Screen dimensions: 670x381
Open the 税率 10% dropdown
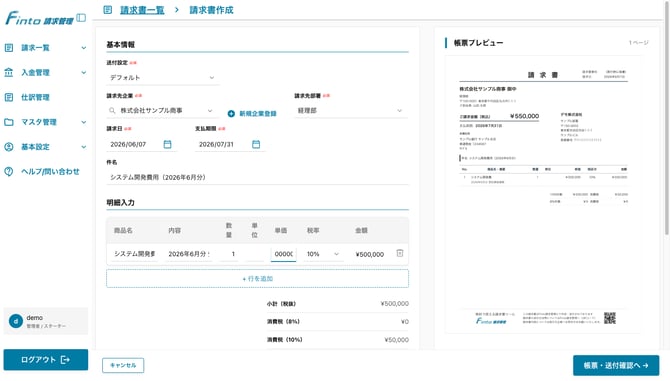click(x=323, y=254)
